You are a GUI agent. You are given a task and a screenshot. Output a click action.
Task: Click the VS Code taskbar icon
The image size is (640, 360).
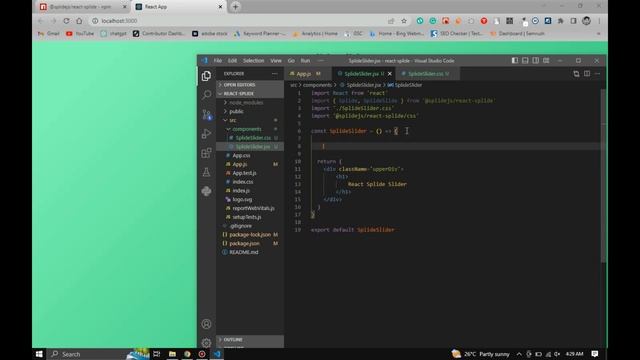(217, 354)
